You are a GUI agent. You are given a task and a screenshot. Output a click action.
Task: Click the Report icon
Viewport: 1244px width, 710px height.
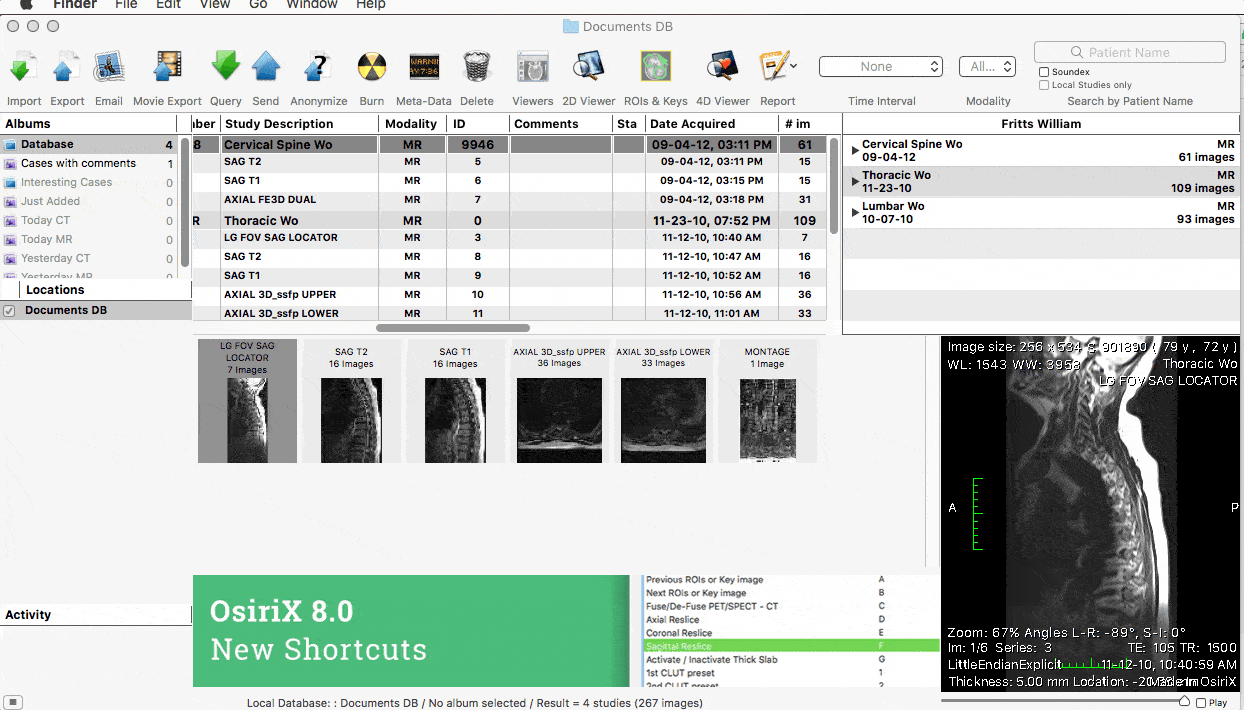pyautogui.click(x=773, y=67)
